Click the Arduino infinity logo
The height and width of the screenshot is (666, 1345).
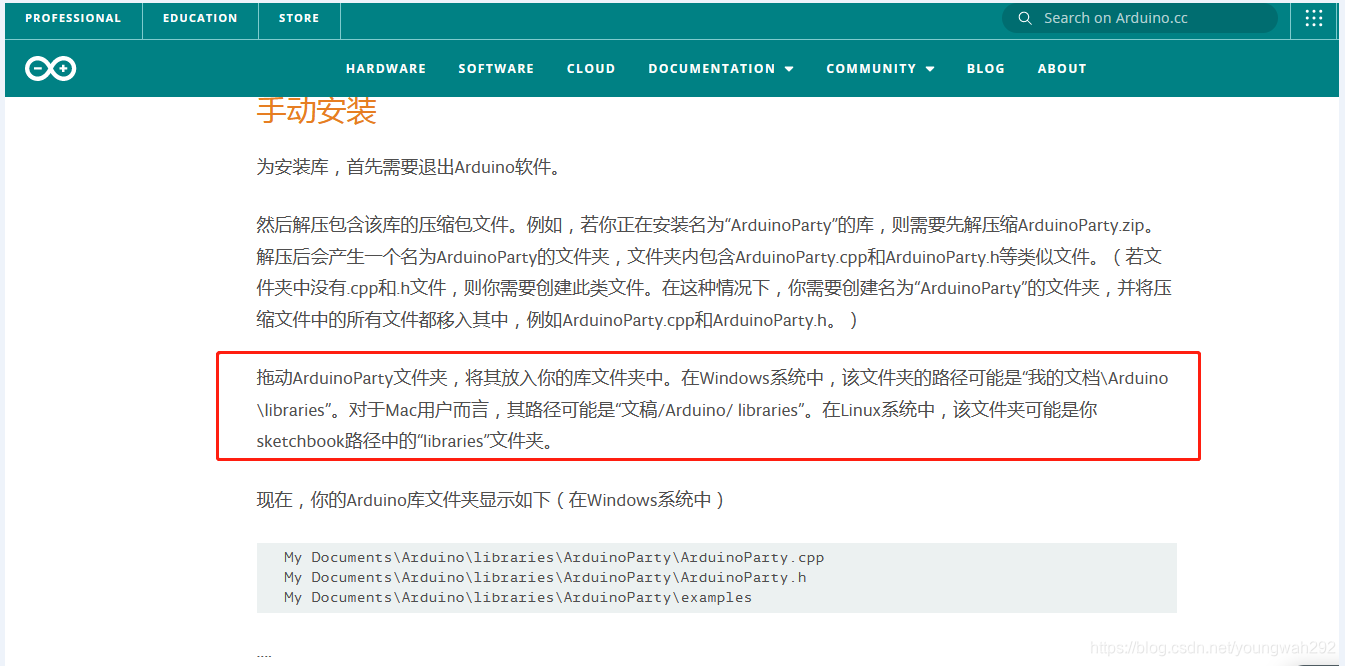coord(51,68)
